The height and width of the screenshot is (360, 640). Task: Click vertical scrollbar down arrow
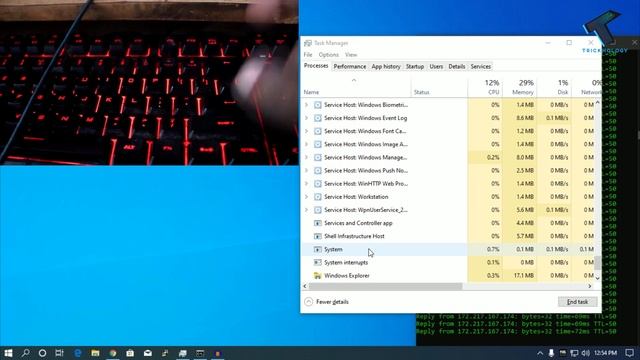(598, 278)
